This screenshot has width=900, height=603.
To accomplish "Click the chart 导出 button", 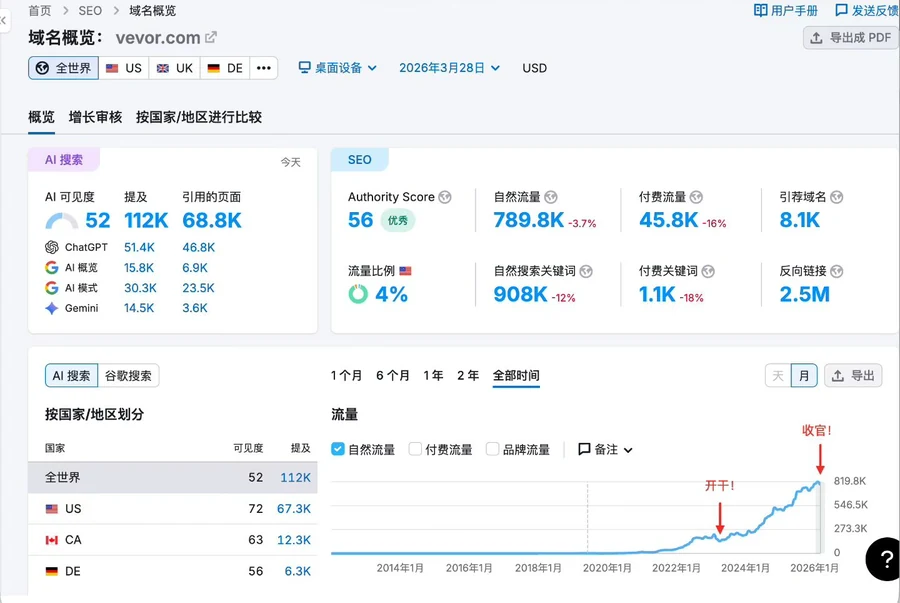I will [853, 376].
